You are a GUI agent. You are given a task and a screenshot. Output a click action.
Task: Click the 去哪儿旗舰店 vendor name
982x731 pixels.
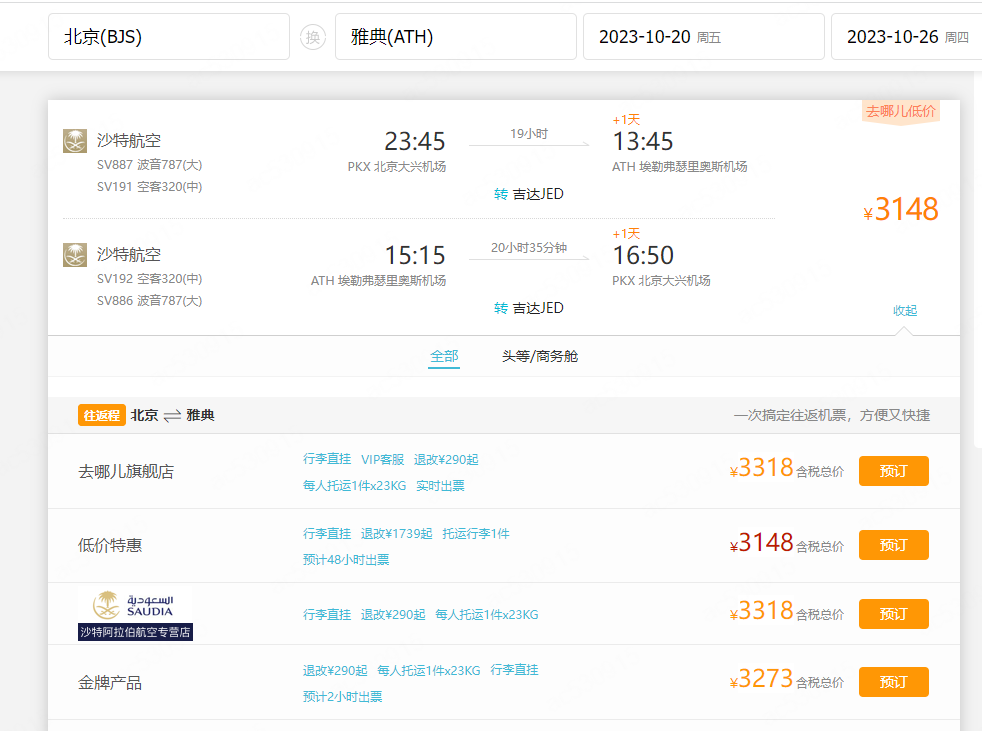[x=126, y=472]
